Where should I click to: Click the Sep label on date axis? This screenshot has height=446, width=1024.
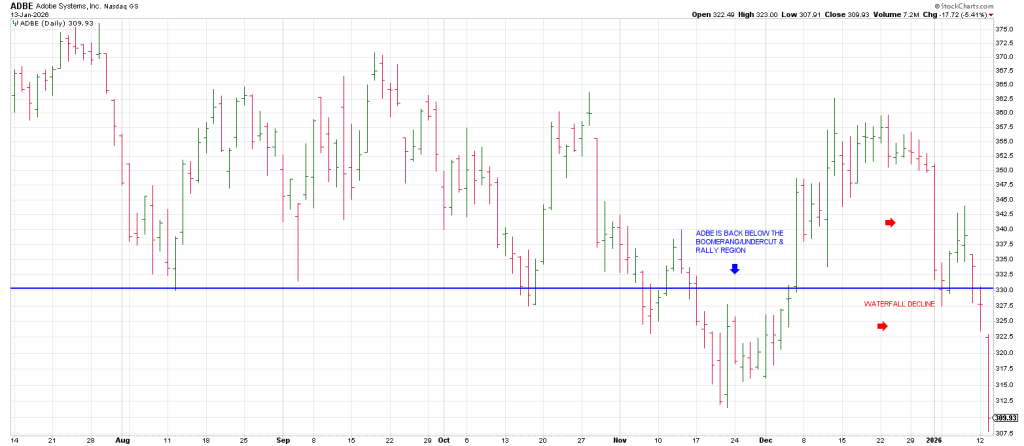281,439
